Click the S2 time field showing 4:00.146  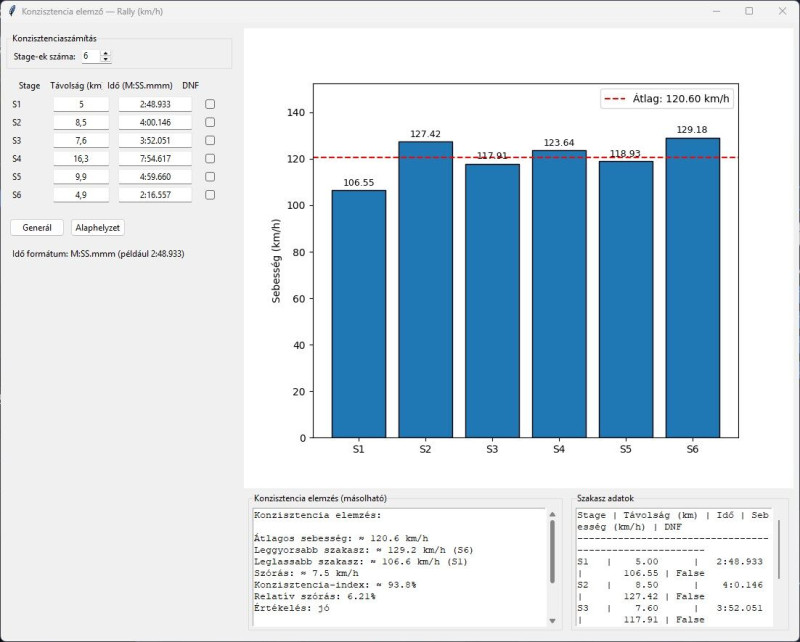(x=155, y=122)
